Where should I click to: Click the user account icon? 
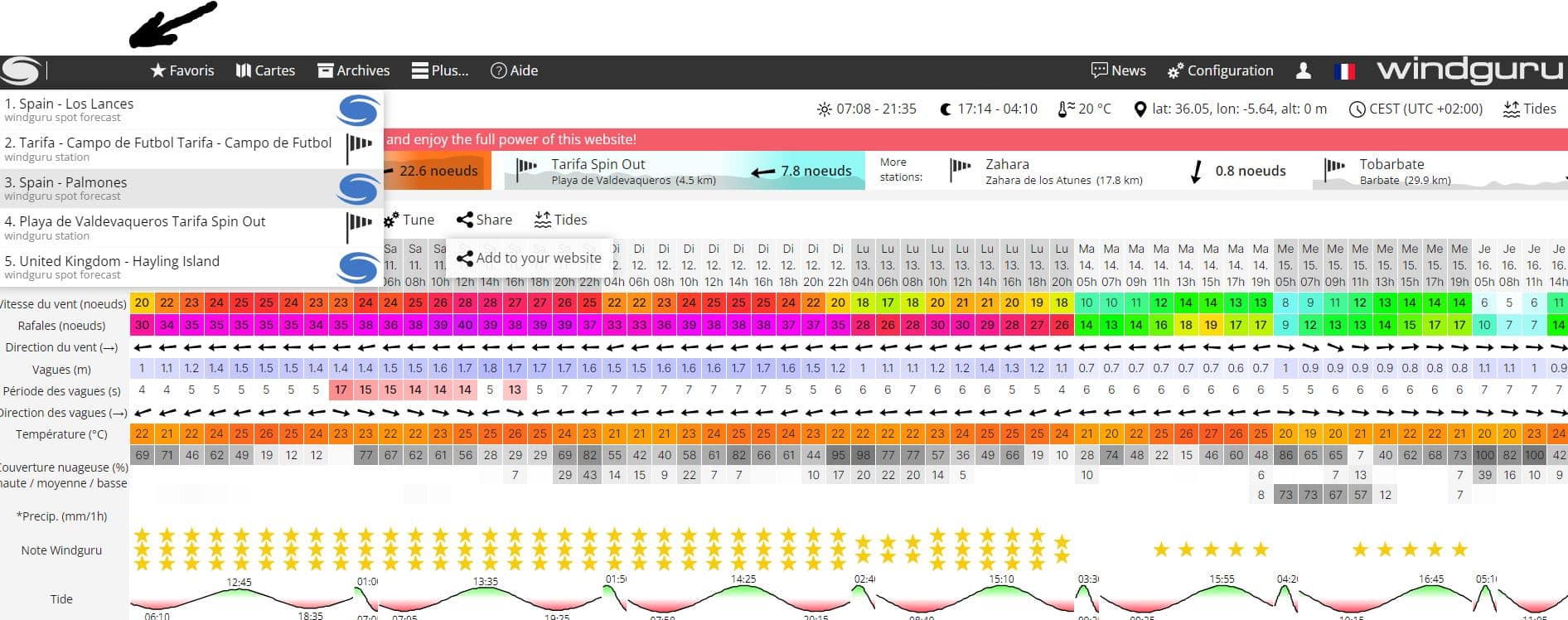[1304, 71]
